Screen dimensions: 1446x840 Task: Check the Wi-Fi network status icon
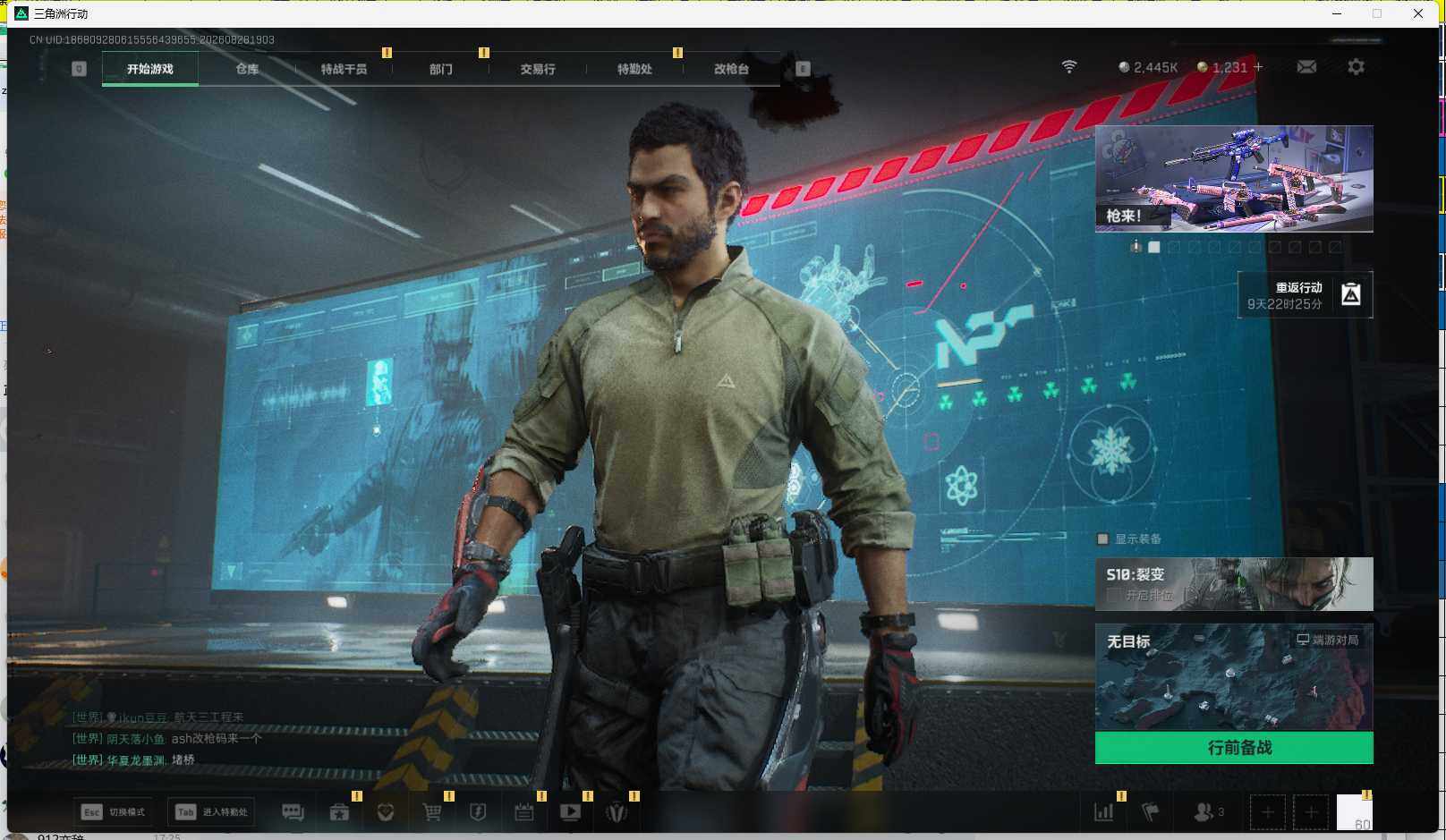(1069, 67)
